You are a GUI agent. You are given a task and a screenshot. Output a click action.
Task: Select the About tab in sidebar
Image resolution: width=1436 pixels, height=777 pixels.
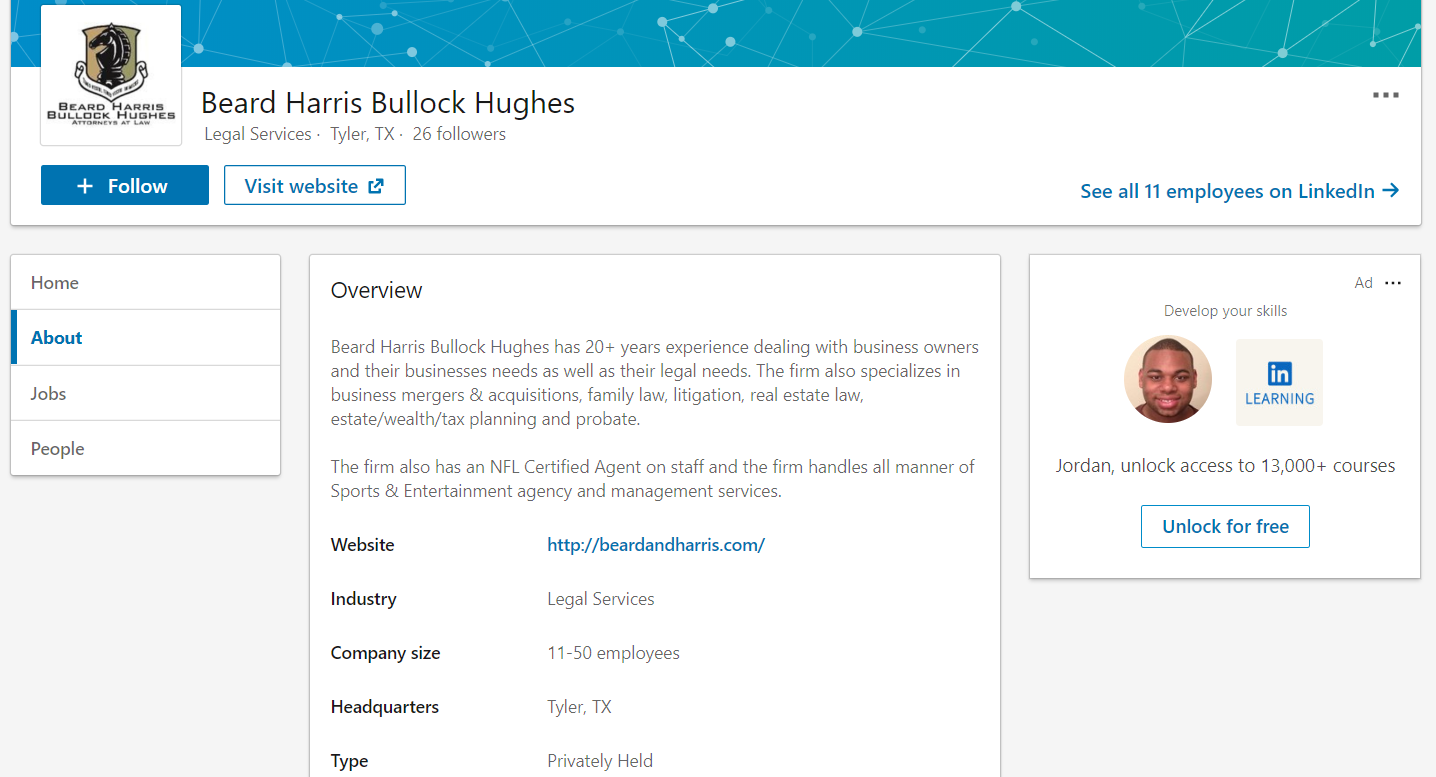(146, 338)
